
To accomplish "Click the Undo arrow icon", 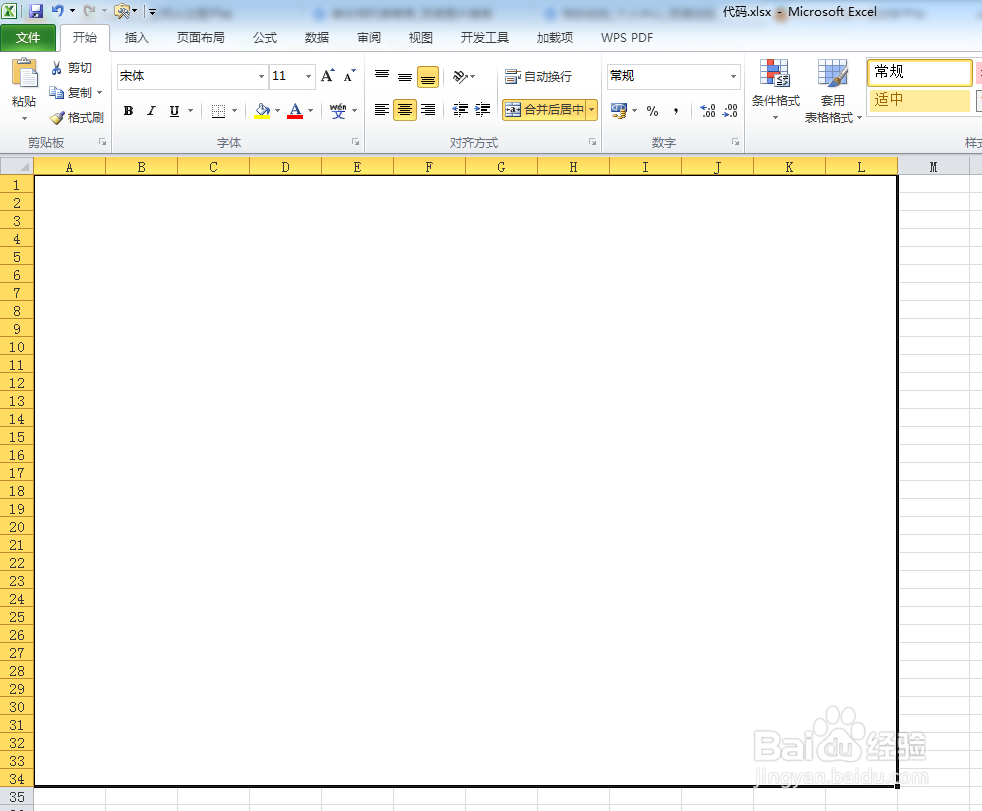I will pyautogui.click(x=57, y=11).
